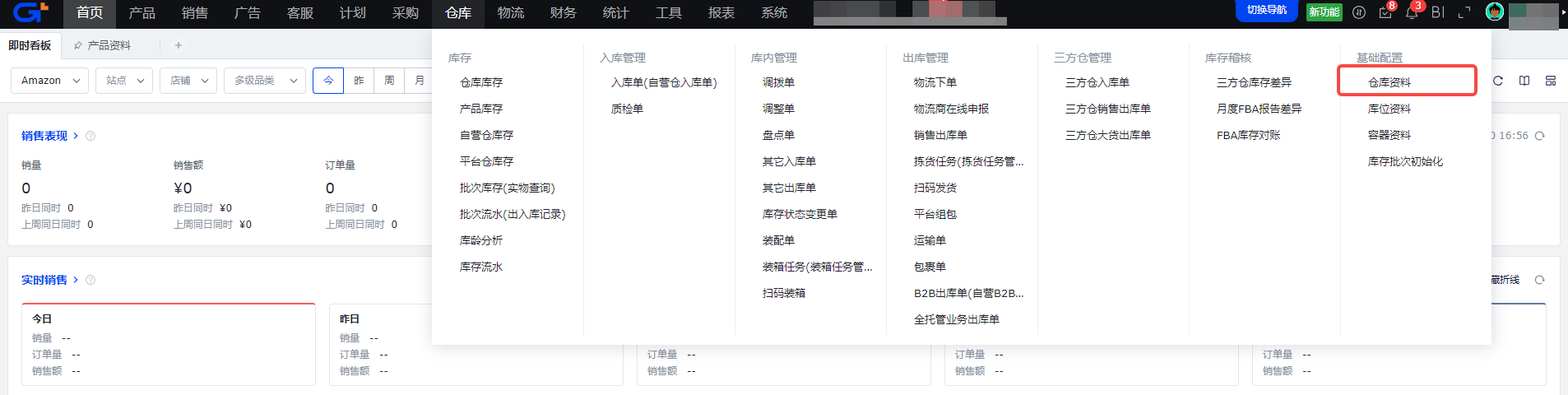1568x395 pixels.
Task: Select 库位资料 menu entry
Action: point(1389,109)
